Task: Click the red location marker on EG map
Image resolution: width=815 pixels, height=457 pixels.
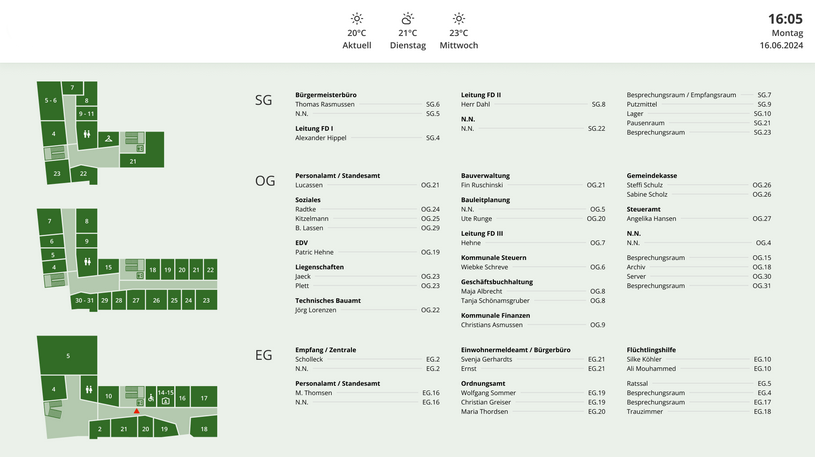Action: [137, 410]
